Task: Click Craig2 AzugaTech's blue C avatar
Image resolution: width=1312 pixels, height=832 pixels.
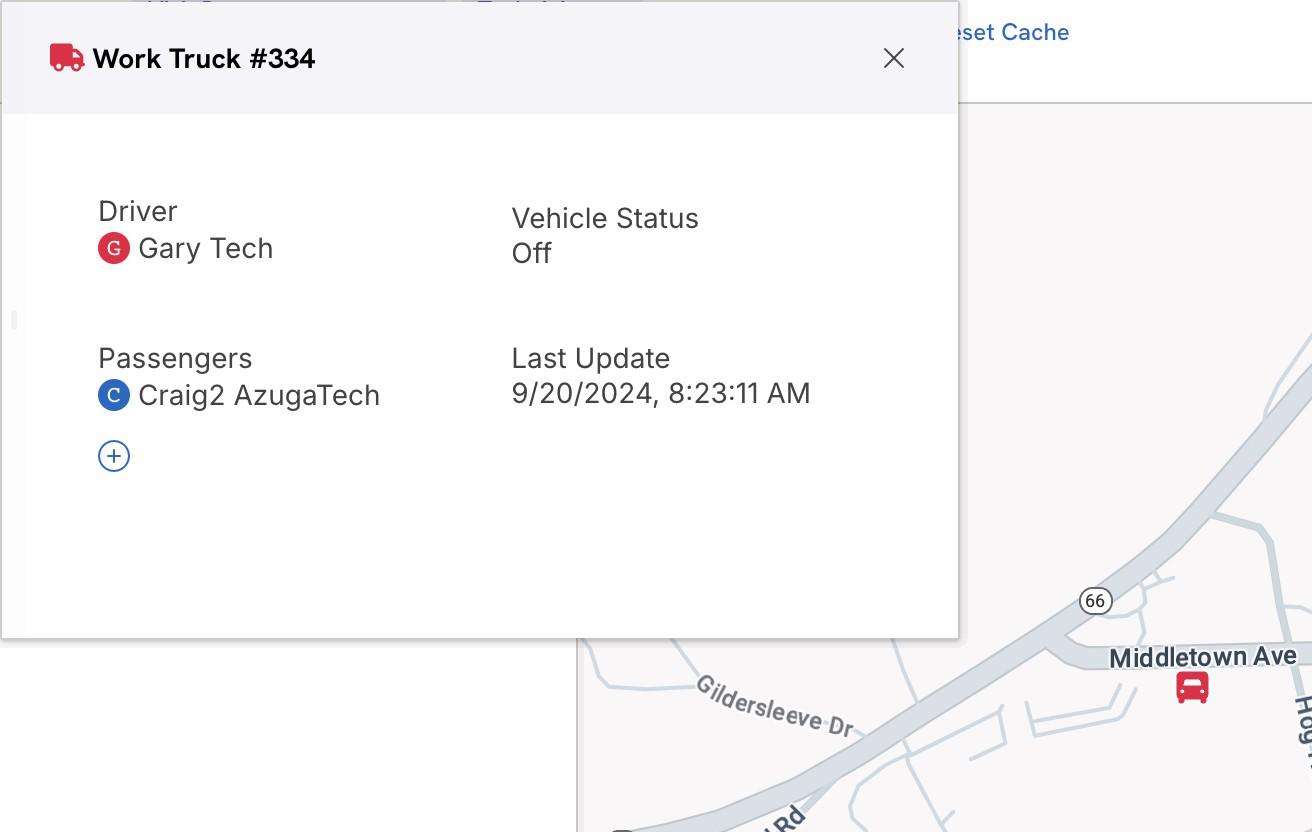Action: 114,395
